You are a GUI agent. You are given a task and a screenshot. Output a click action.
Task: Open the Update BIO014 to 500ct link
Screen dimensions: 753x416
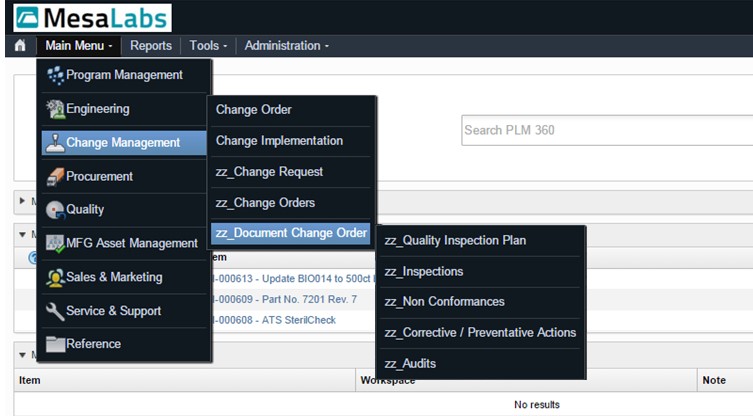click(294, 279)
